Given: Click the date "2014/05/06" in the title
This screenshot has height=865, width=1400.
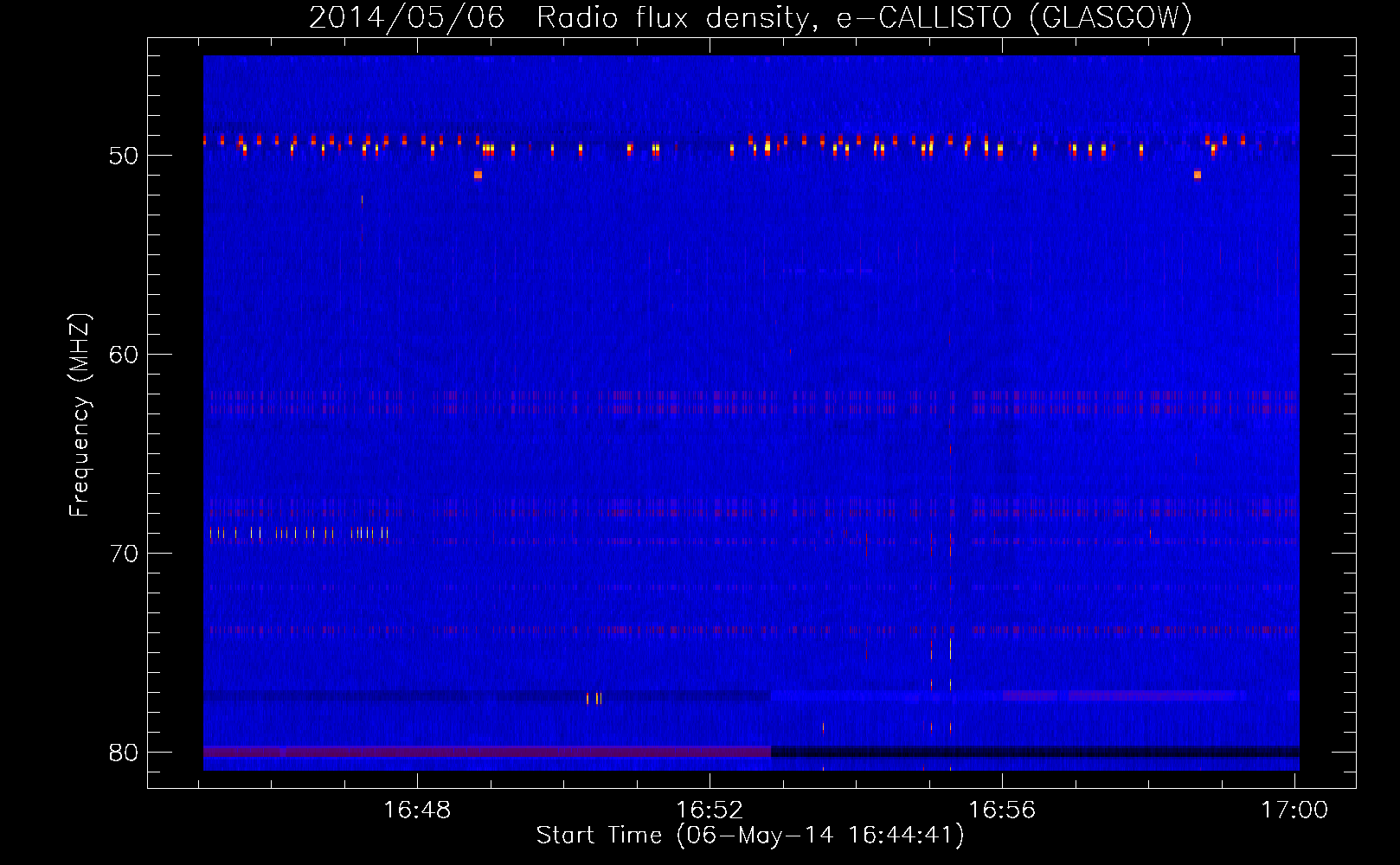Looking at the screenshot, I should (407, 17).
